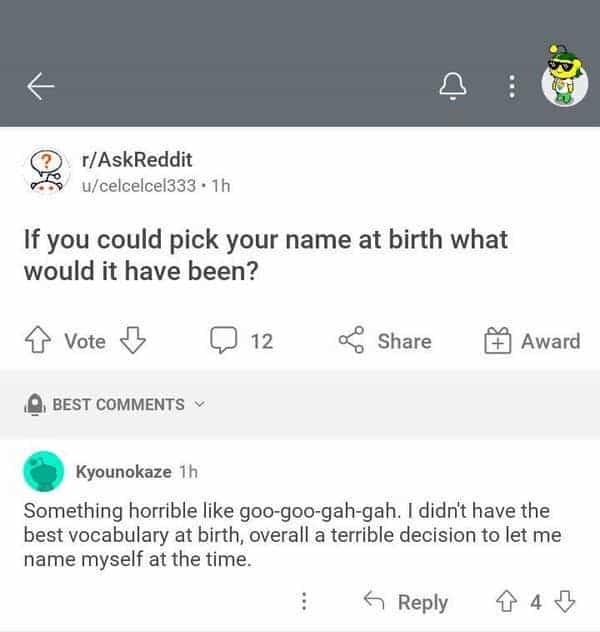Downvote Kyounokaze's comment

tap(564, 601)
